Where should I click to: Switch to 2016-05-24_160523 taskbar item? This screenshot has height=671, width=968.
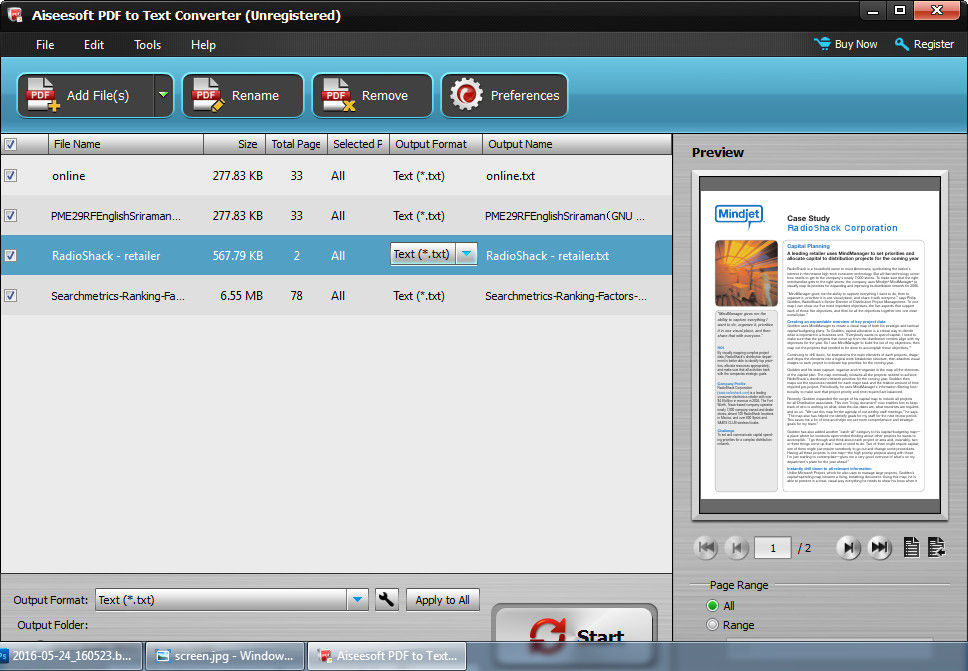pyautogui.click(x=71, y=656)
